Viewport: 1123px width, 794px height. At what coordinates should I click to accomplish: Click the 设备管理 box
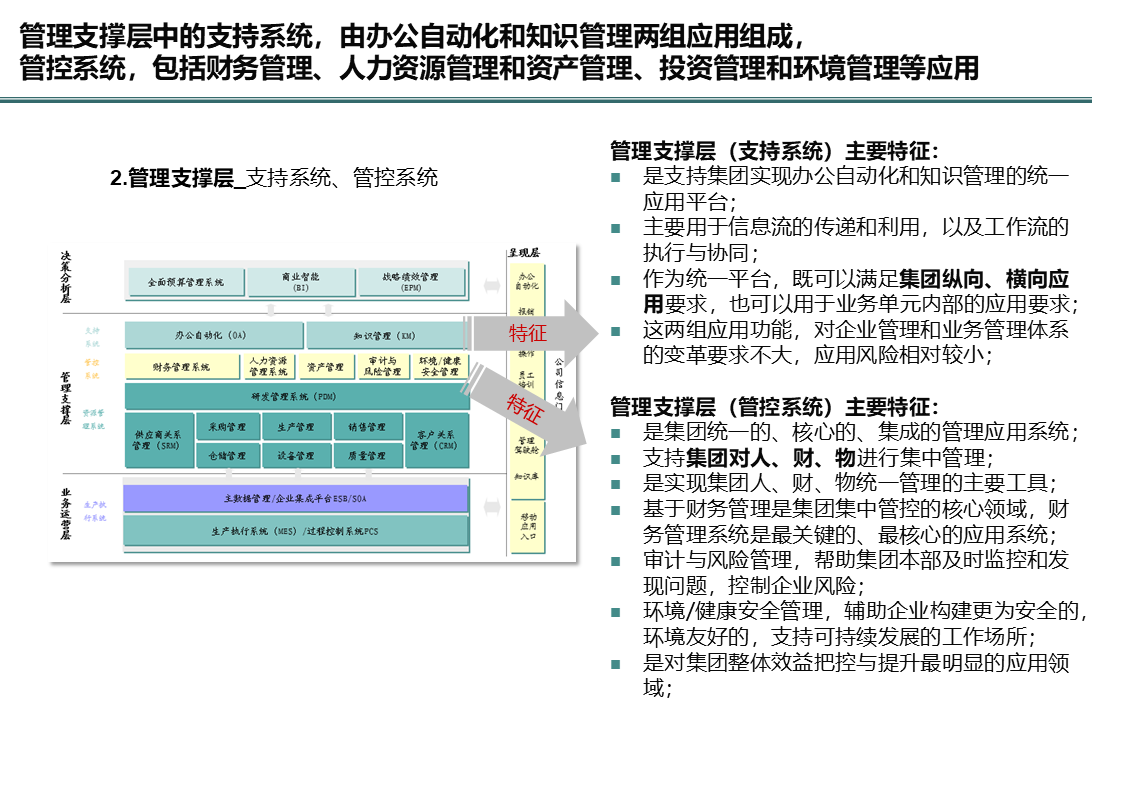[x=296, y=455]
